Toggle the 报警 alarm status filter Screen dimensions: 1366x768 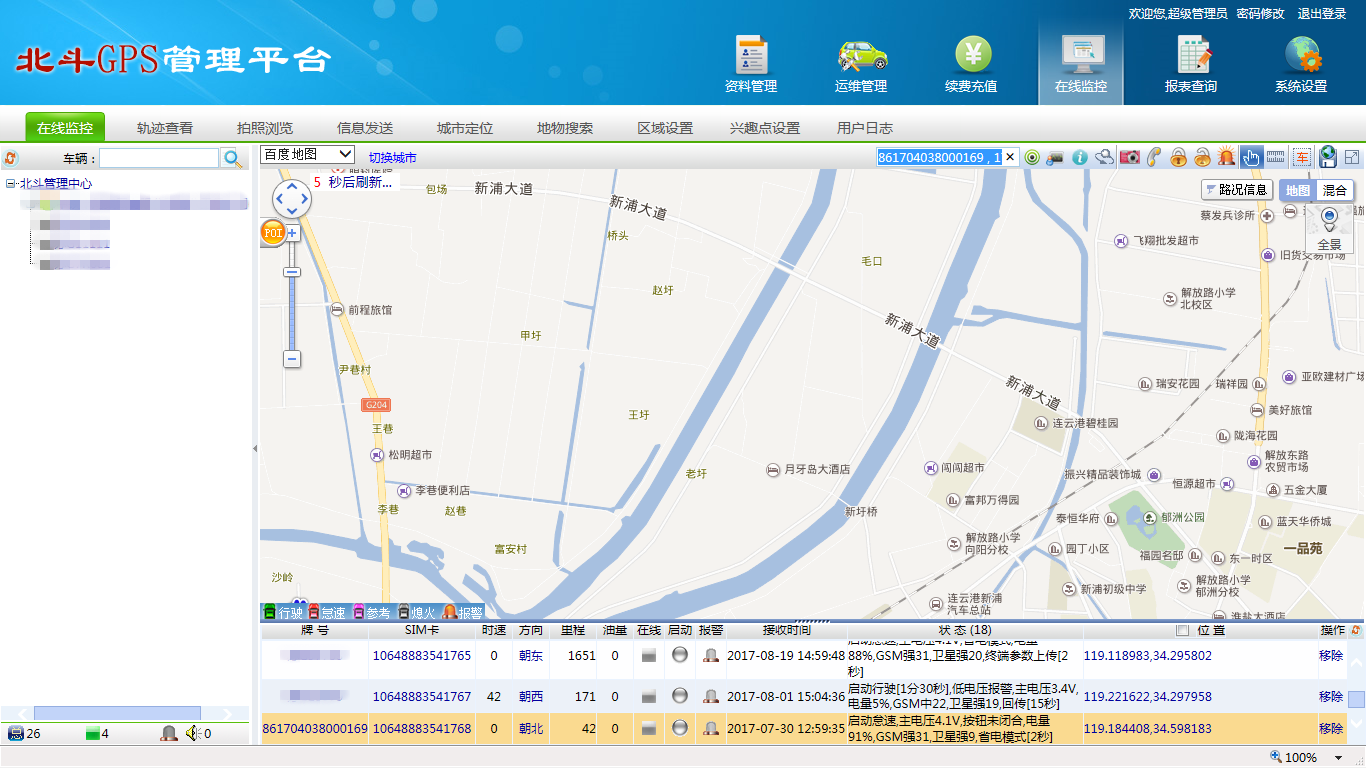pos(463,612)
